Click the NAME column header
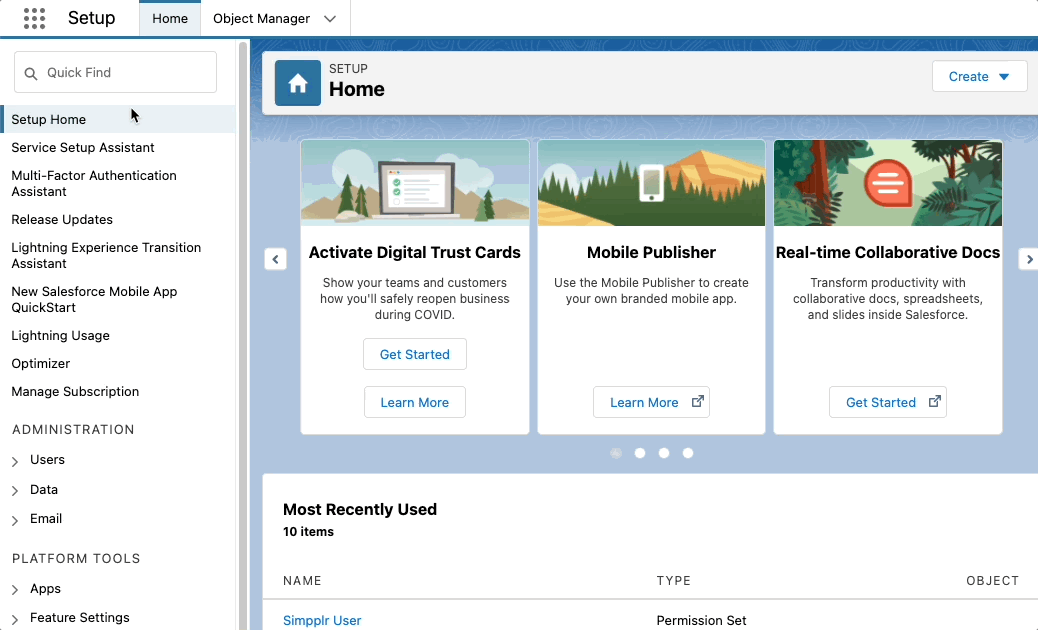Screen dimensions: 1038x630 302,580
